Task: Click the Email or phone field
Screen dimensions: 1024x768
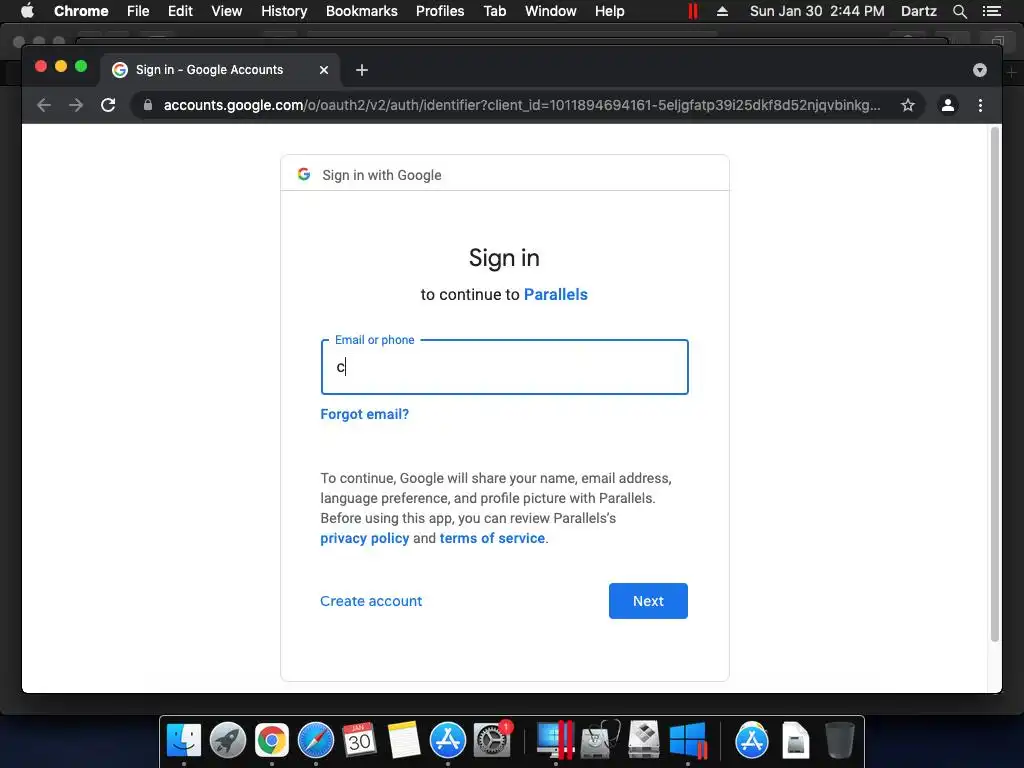Action: tap(505, 367)
